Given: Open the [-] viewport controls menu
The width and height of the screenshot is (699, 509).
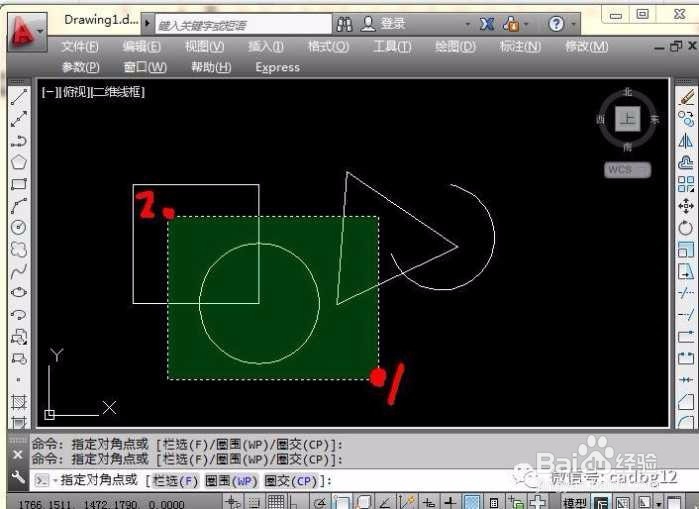Looking at the screenshot, I should coord(49,92).
